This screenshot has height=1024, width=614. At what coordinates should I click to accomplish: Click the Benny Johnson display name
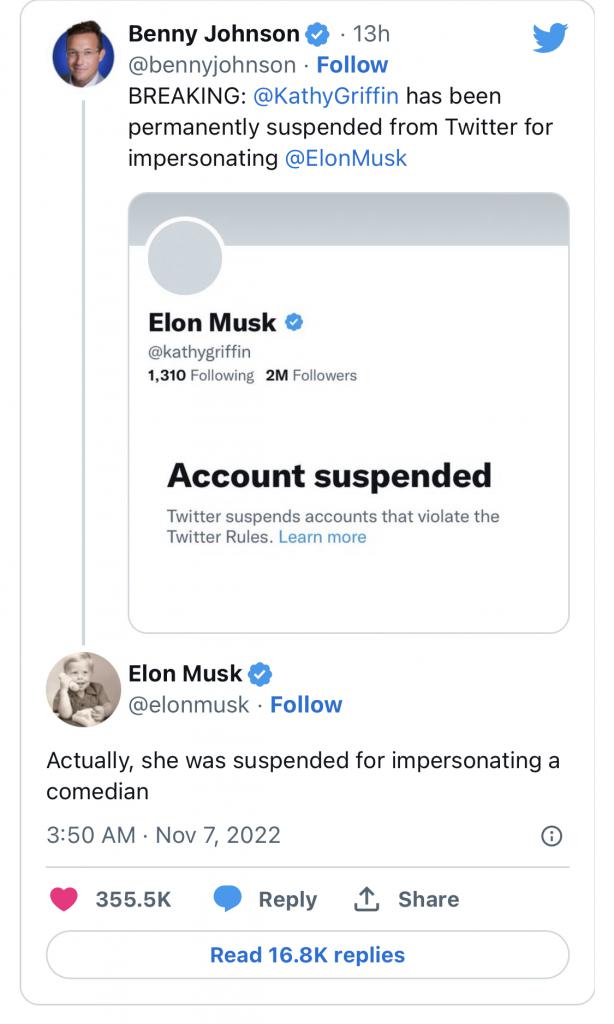pos(213,34)
